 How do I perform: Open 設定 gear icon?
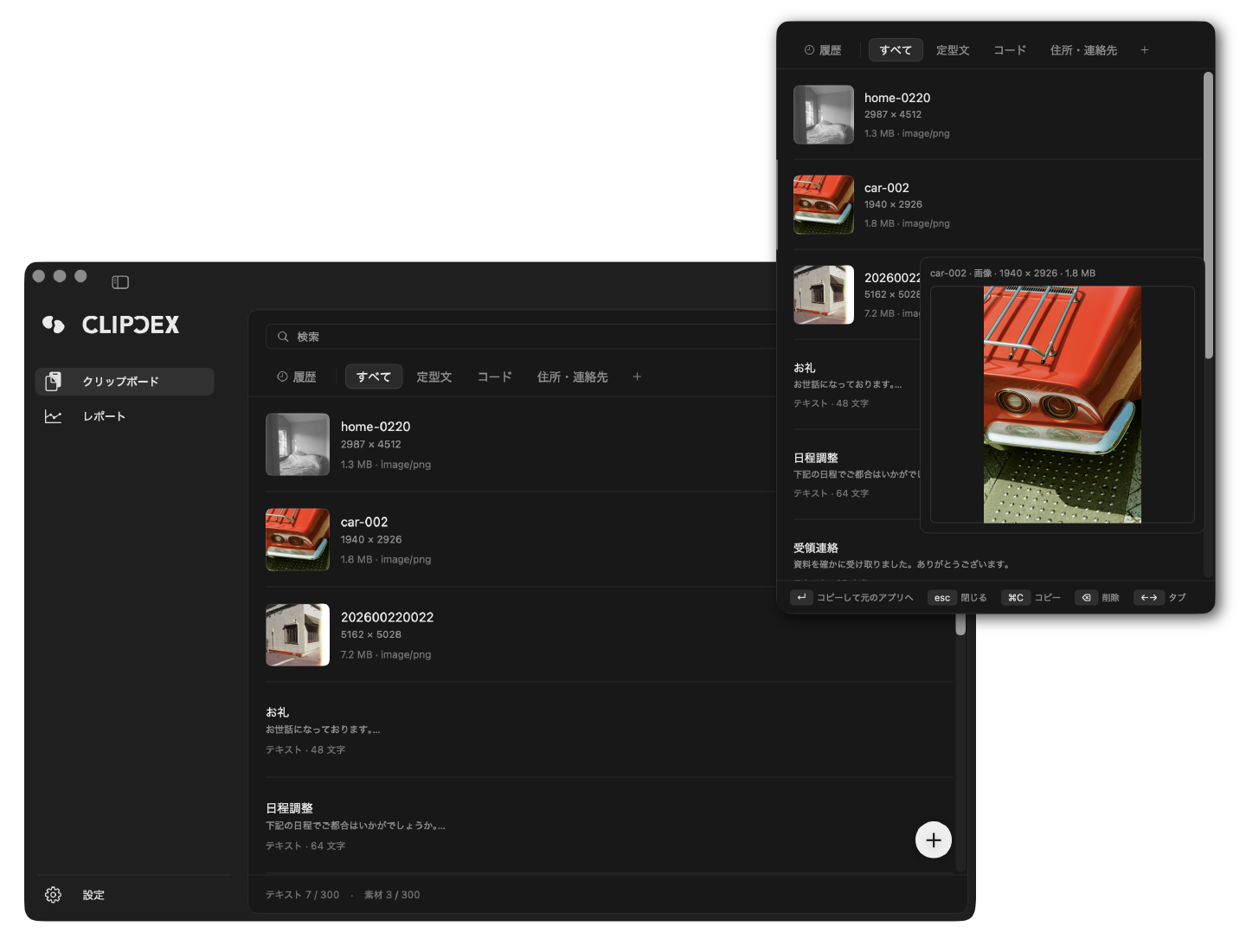53,895
